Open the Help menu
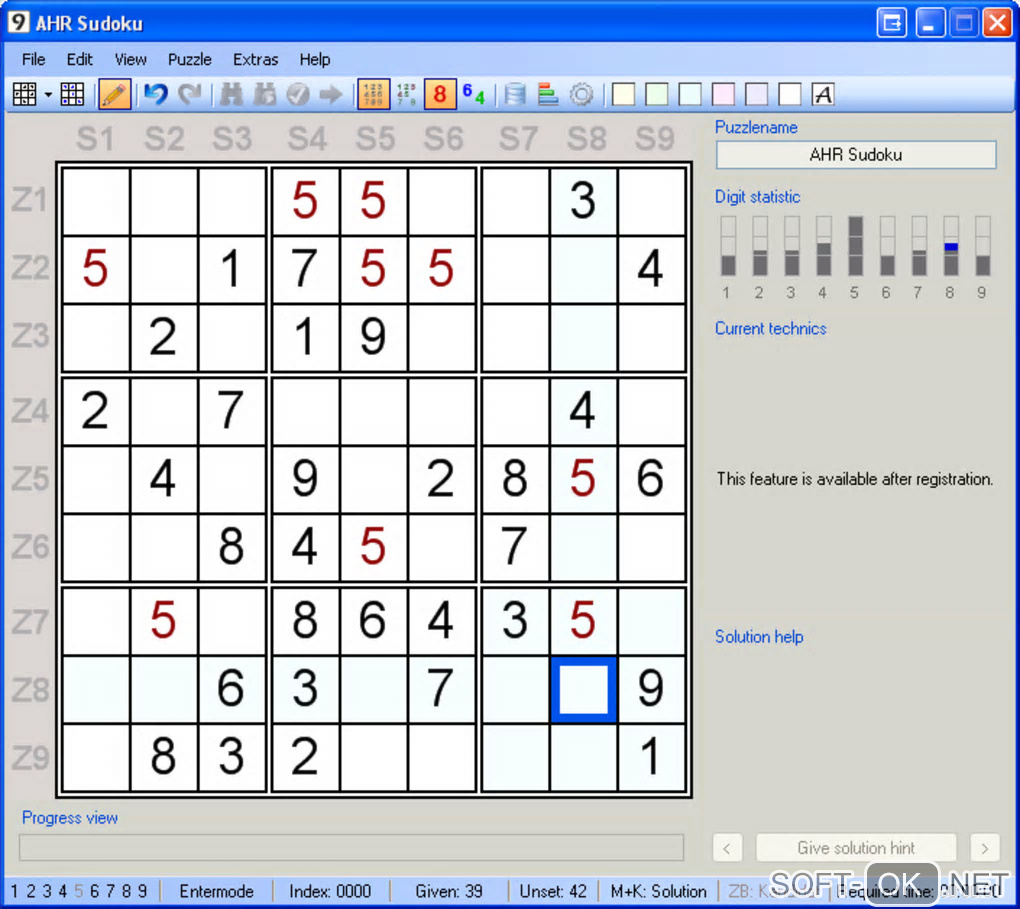Viewport: 1020px width, 909px height. (315, 59)
